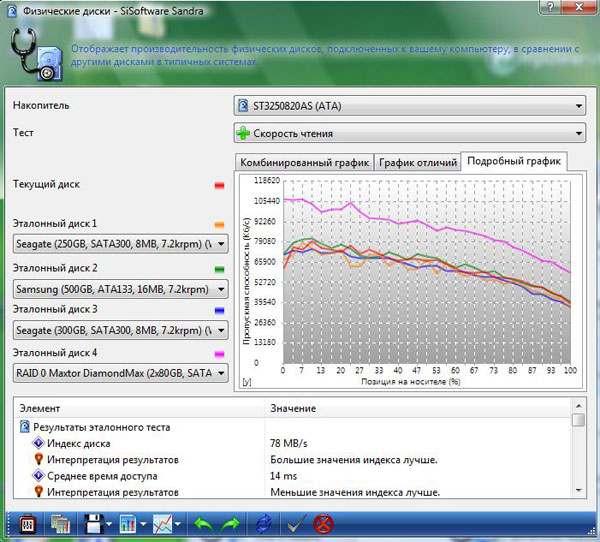Open the save icon dropdown arrow
The height and width of the screenshot is (542, 600).
point(109,524)
